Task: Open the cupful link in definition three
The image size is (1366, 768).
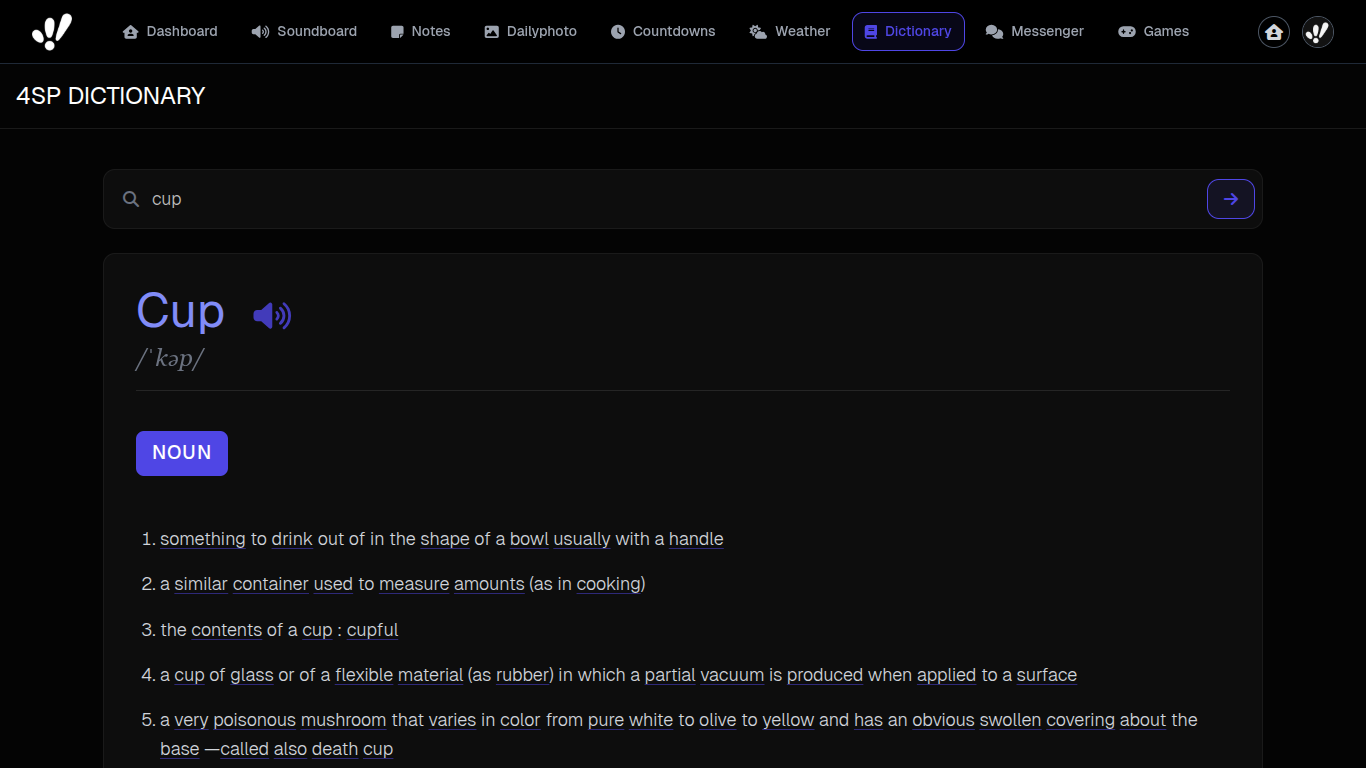Action: pos(372,630)
